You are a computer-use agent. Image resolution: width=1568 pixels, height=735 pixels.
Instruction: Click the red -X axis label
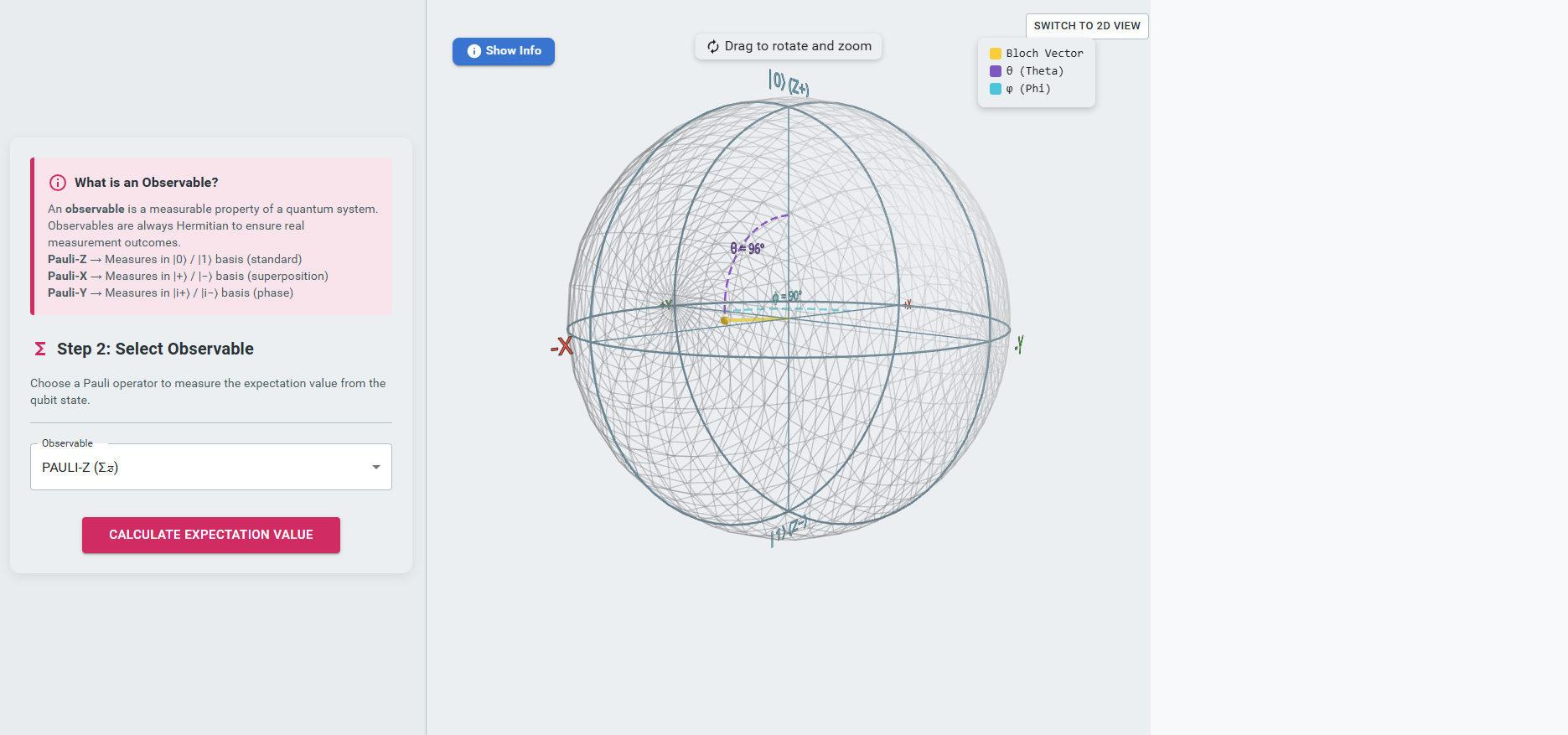pos(561,346)
